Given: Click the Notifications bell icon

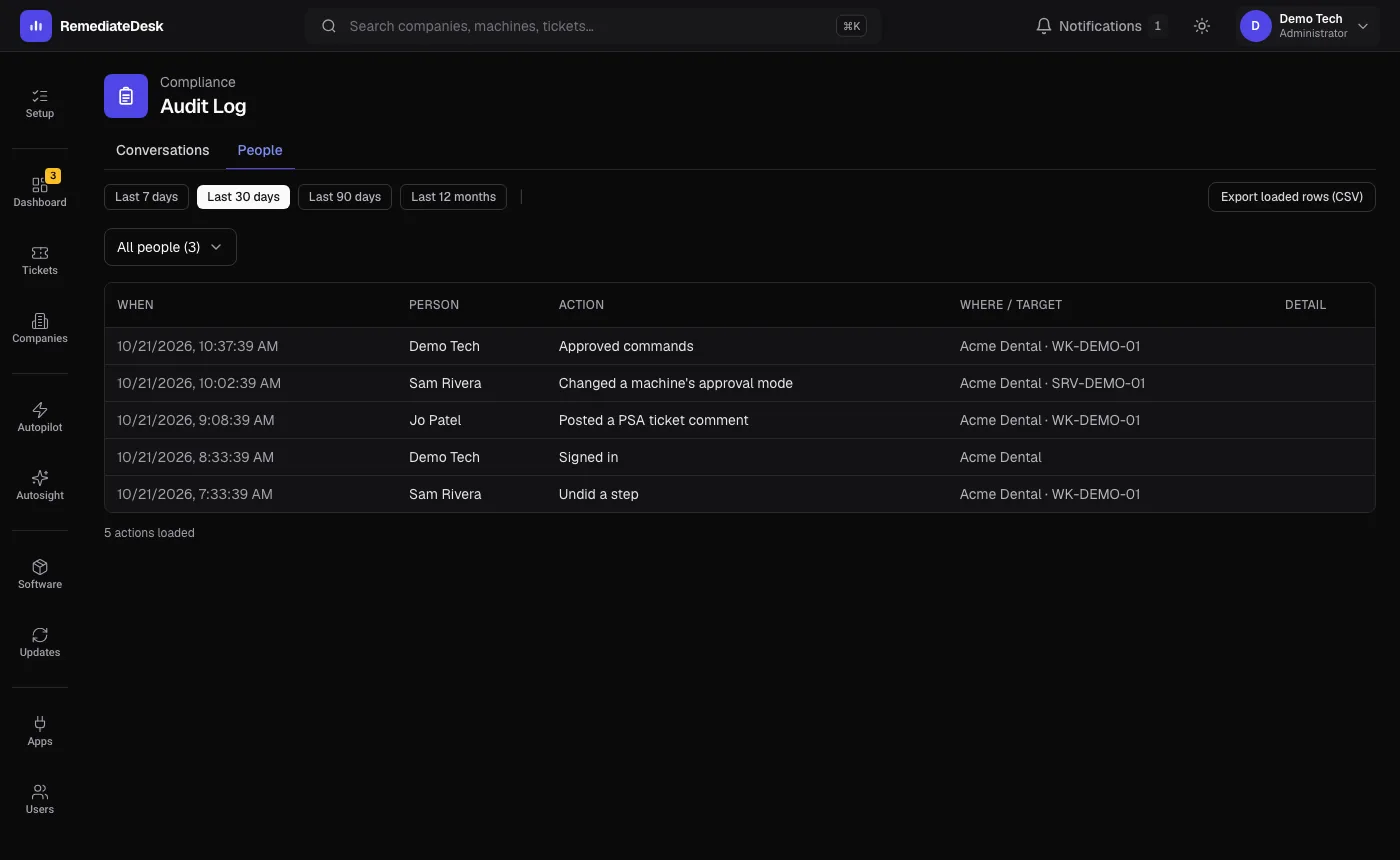Looking at the screenshot, I should pyautogui.click(x=1044, y=26).
